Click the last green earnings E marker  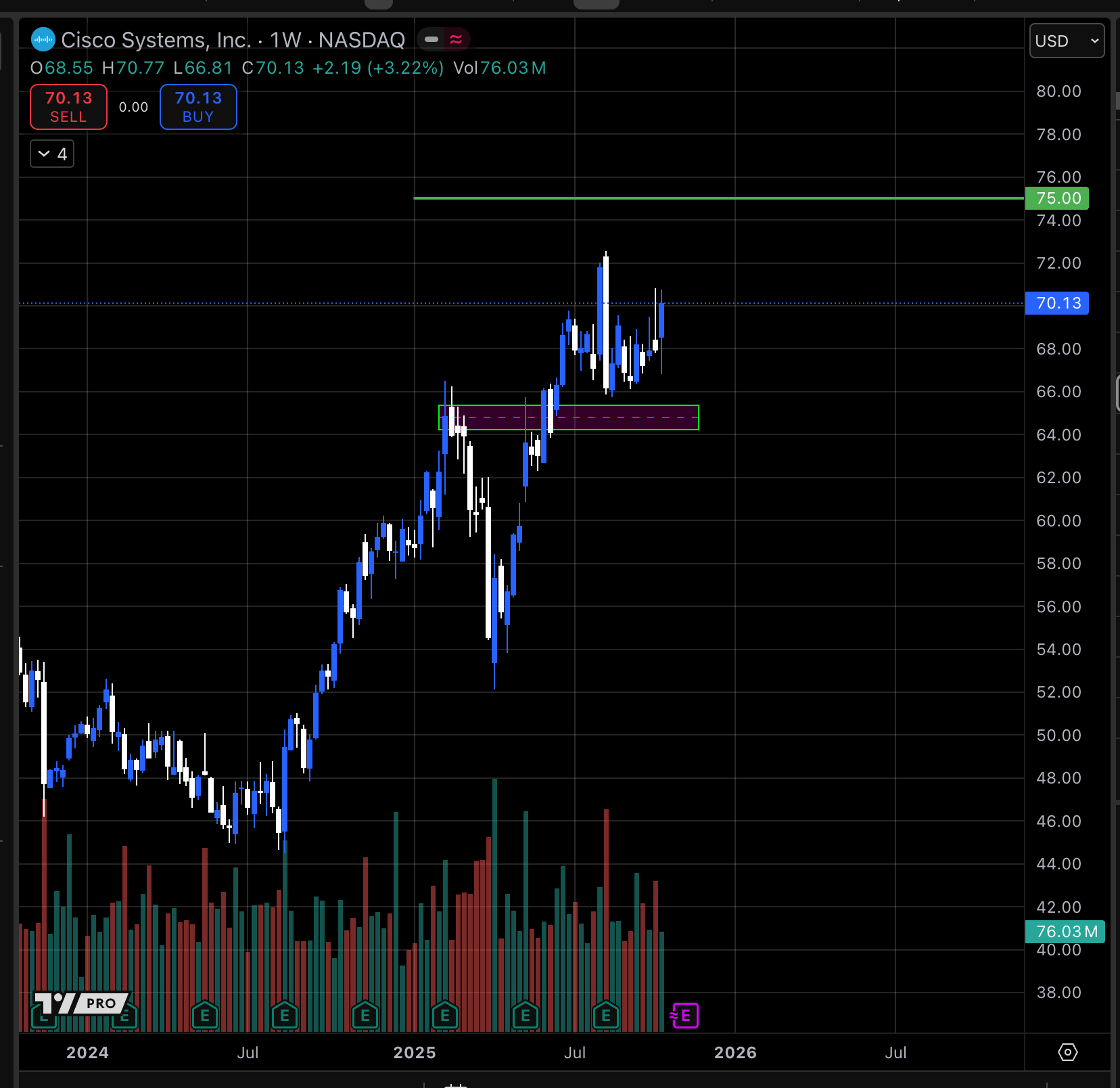(x=605, y=1016)
